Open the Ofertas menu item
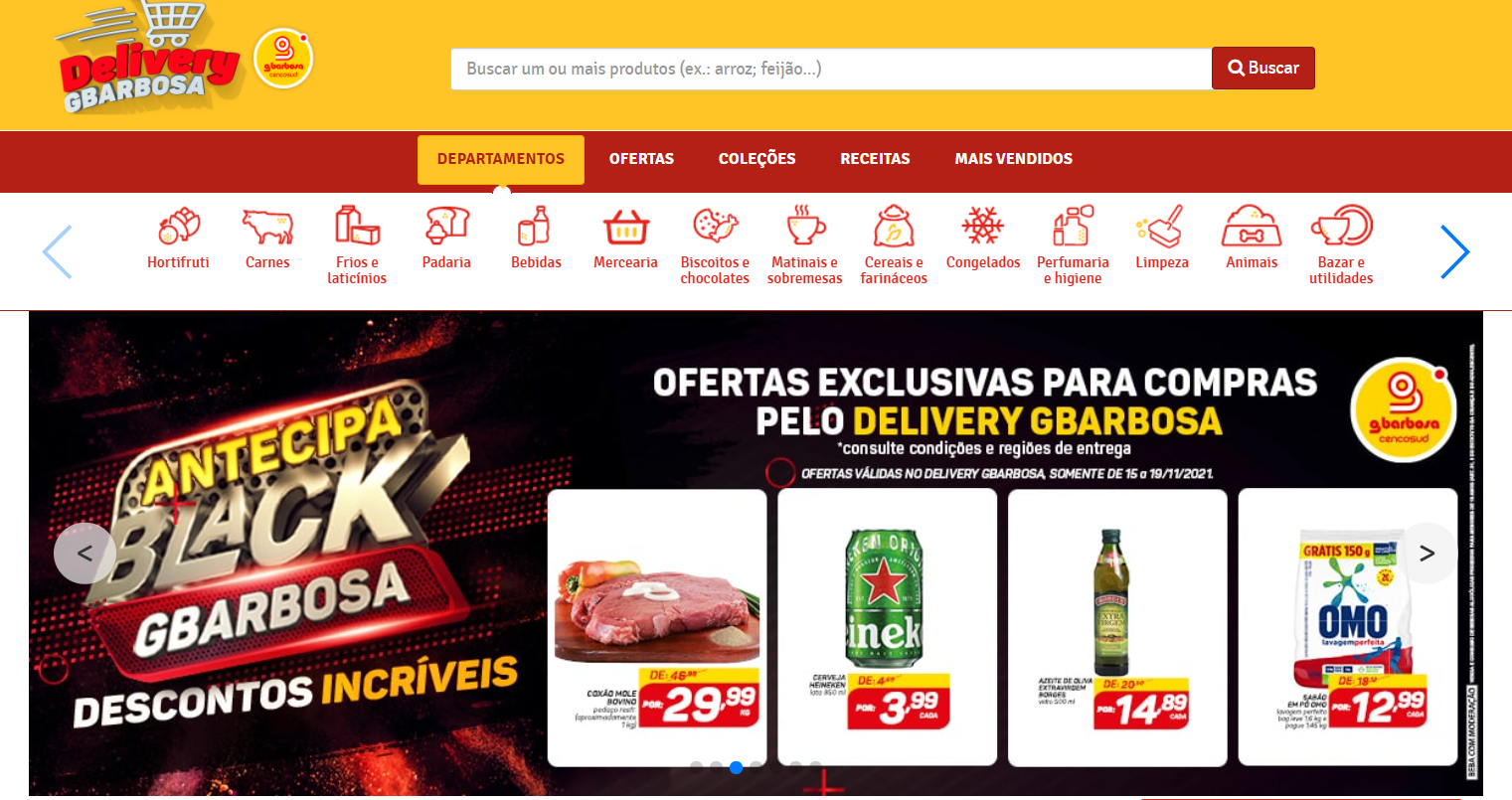1512x800 pixels. (x=641, y=159)
